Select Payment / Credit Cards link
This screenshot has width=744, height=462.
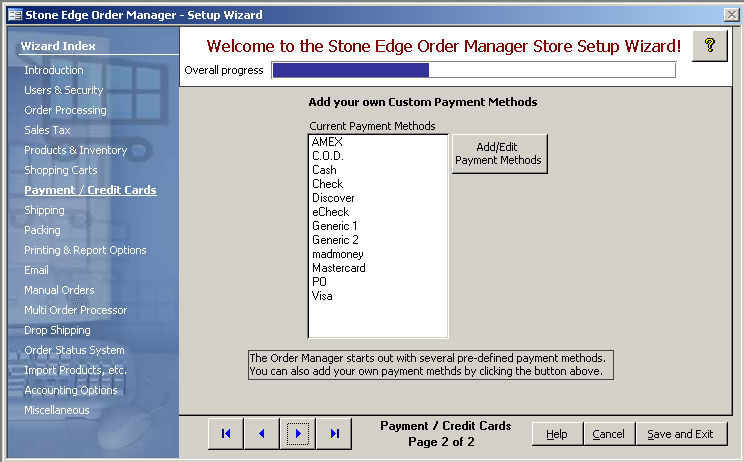[90, 190]
